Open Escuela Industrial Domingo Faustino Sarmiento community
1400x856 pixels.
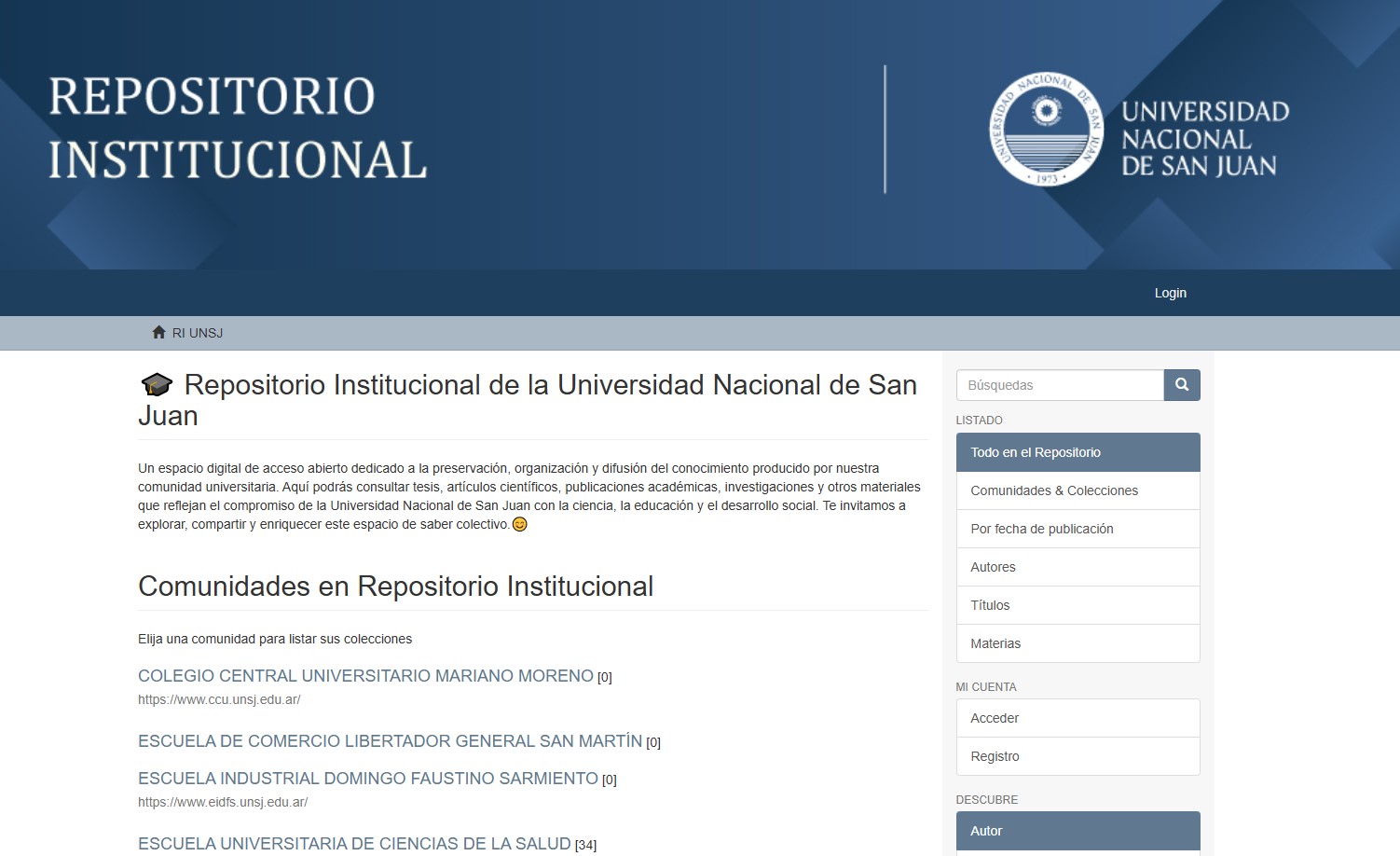pyautogui.click(x=368, y=779)
